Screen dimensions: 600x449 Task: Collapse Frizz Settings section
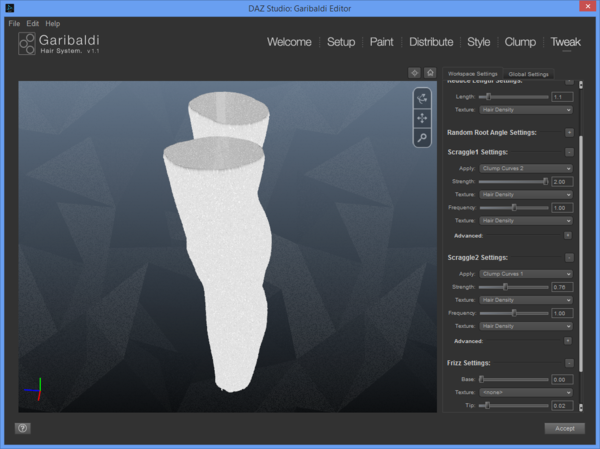(569, 363)
